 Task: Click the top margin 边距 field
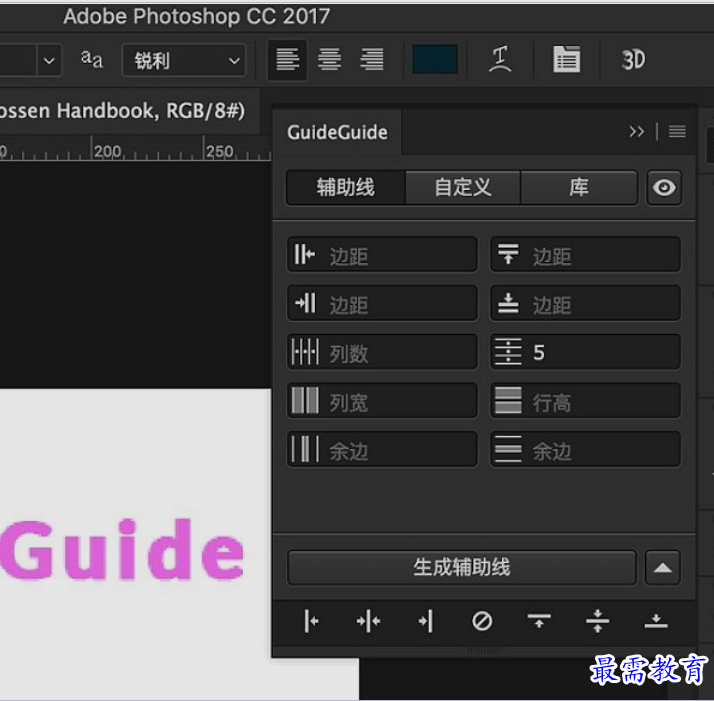[586, 254]
